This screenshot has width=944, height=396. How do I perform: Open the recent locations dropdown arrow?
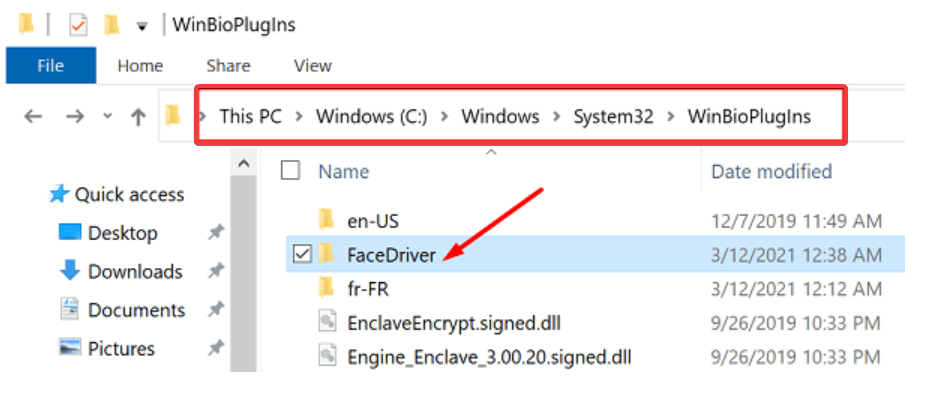coord(108,116)
